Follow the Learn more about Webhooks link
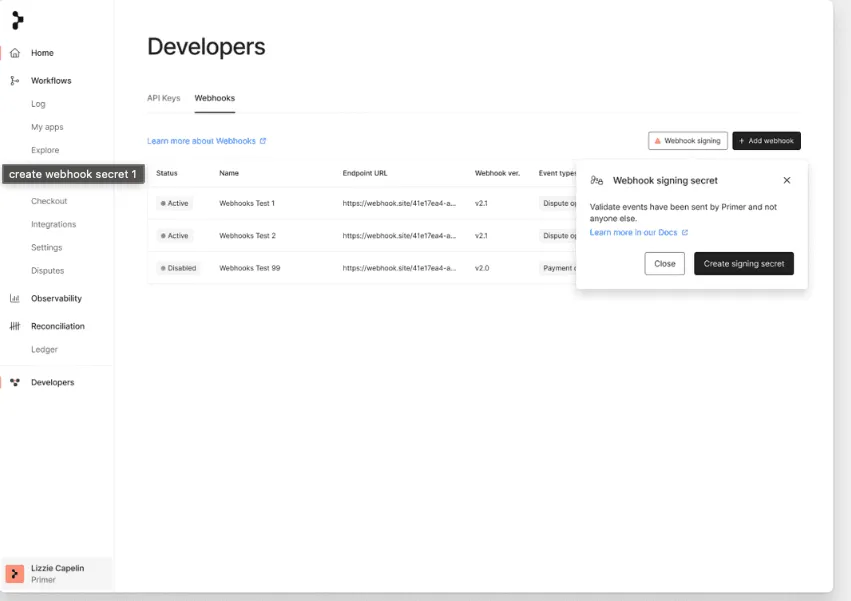 click(x=206, y=141)
